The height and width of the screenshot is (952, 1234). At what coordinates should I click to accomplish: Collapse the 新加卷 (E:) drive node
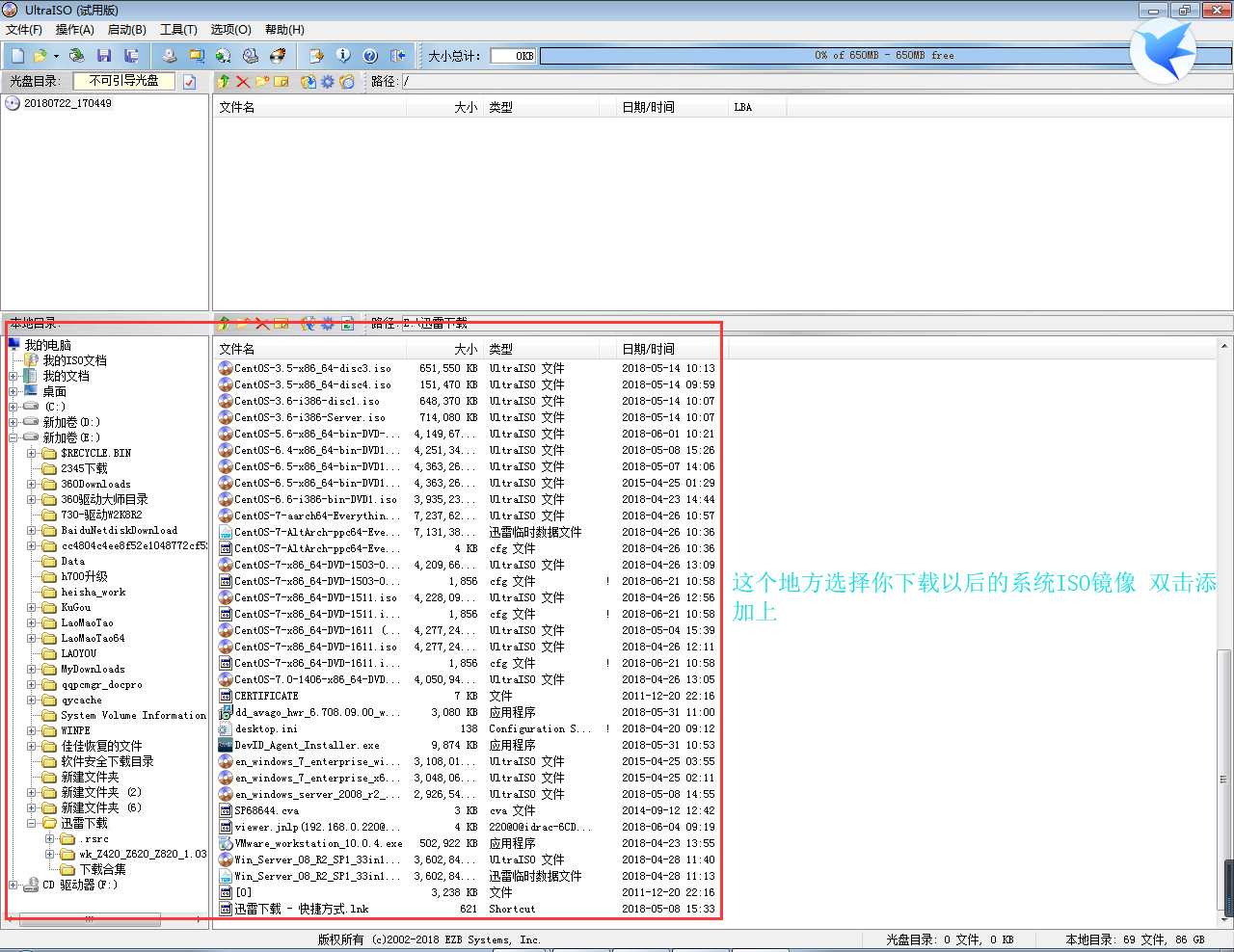coord(13,437)
